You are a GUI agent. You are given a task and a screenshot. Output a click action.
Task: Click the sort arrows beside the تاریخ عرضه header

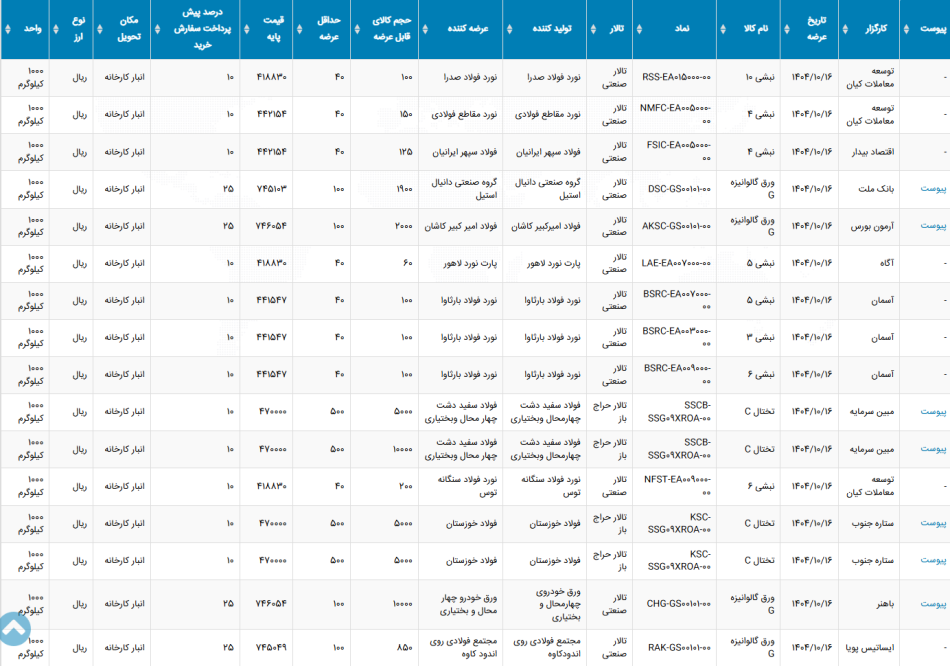click(x=787, y=29)
